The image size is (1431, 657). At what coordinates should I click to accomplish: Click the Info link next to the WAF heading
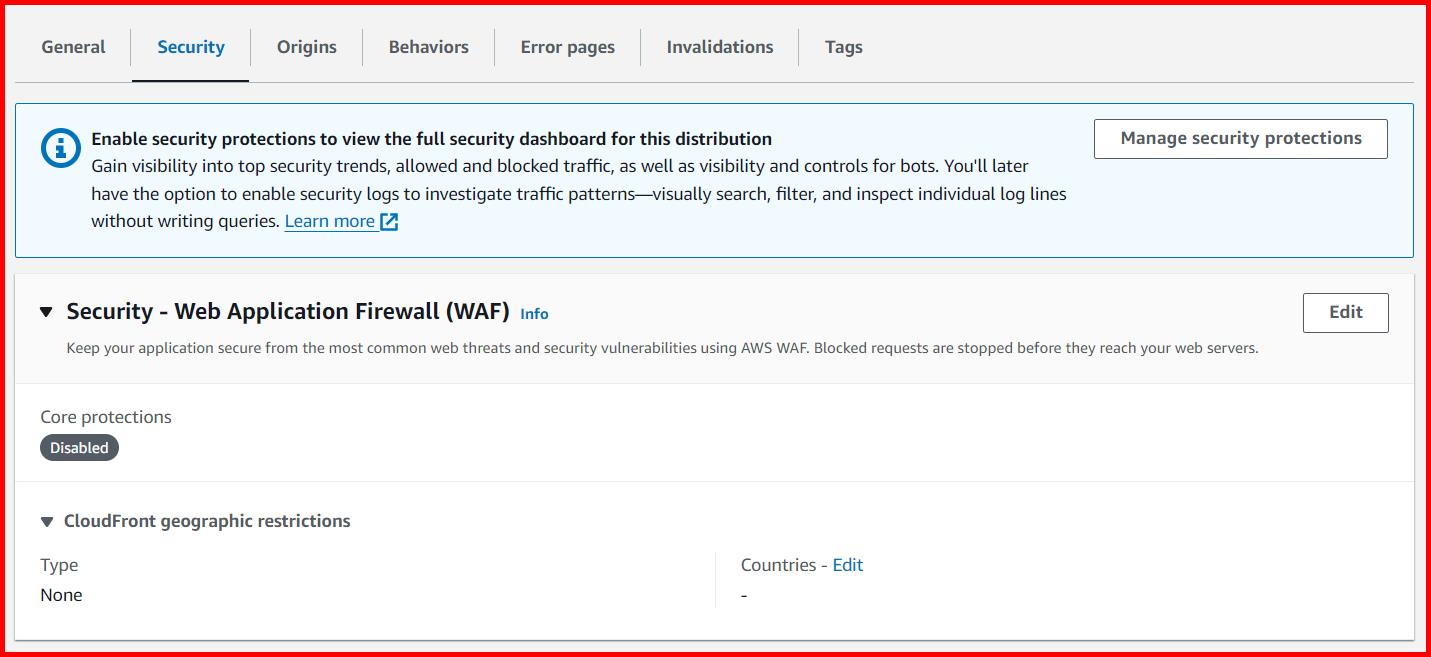[x=534, y=313]
